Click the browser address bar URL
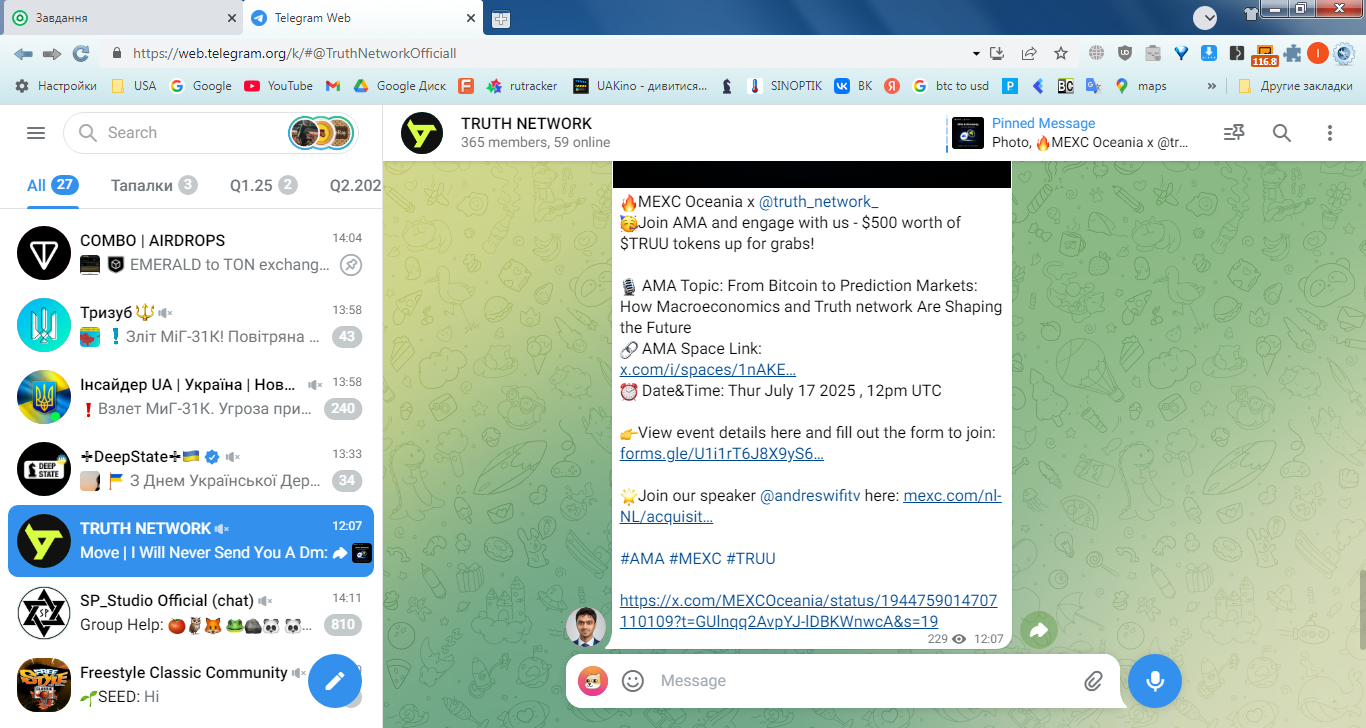1366x728 pixels. pos(295,54)
